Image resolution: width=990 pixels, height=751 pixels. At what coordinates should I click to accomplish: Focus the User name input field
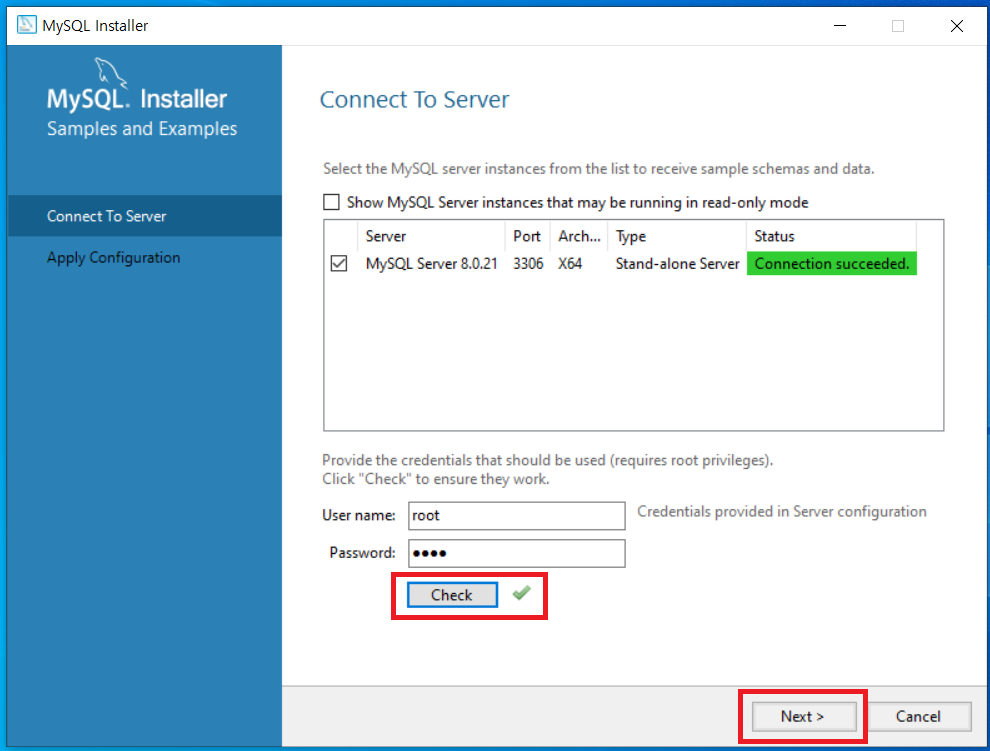click(x=516, y=515)
